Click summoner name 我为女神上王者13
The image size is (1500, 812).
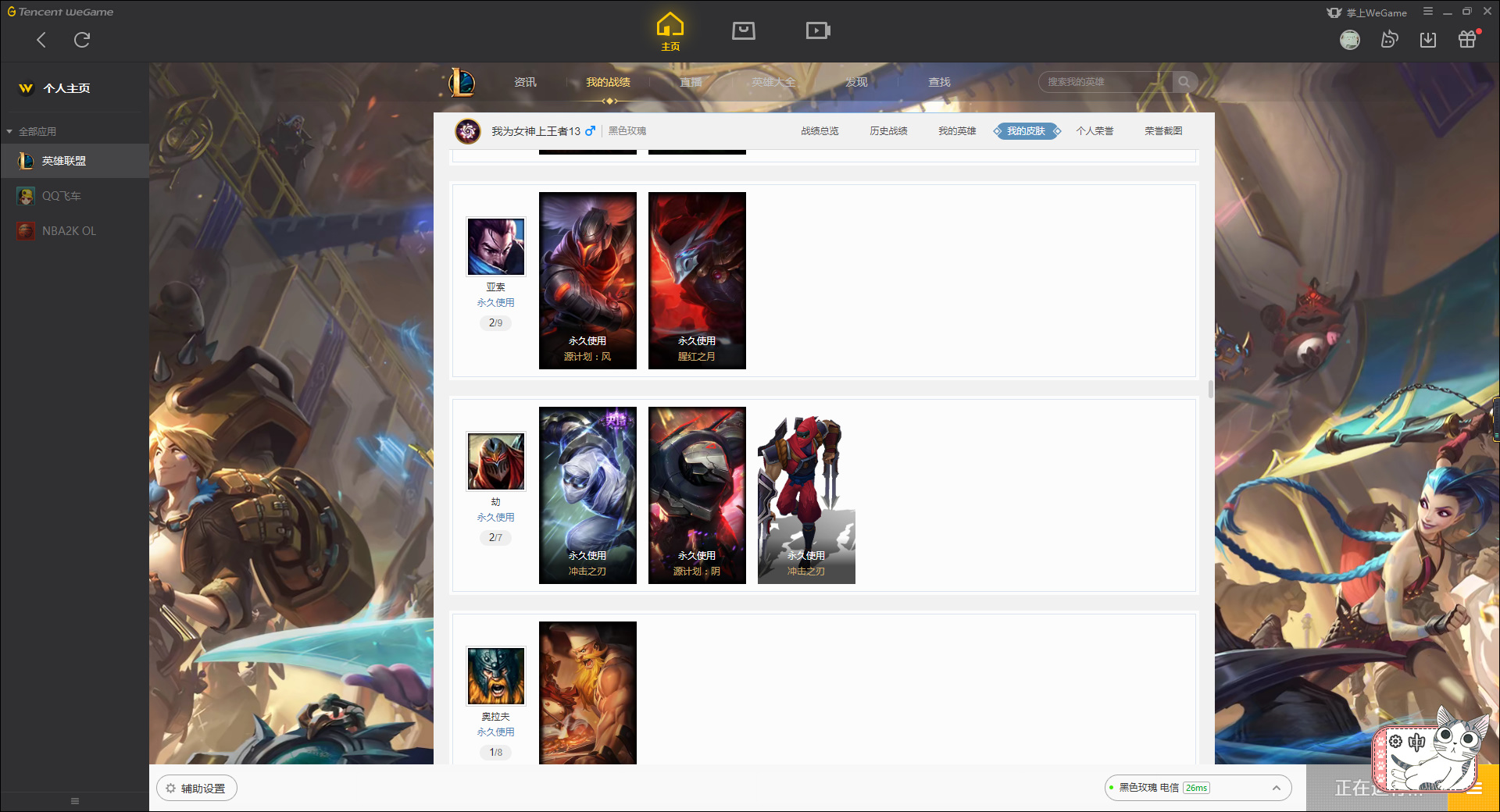click(x=536, y=131)
